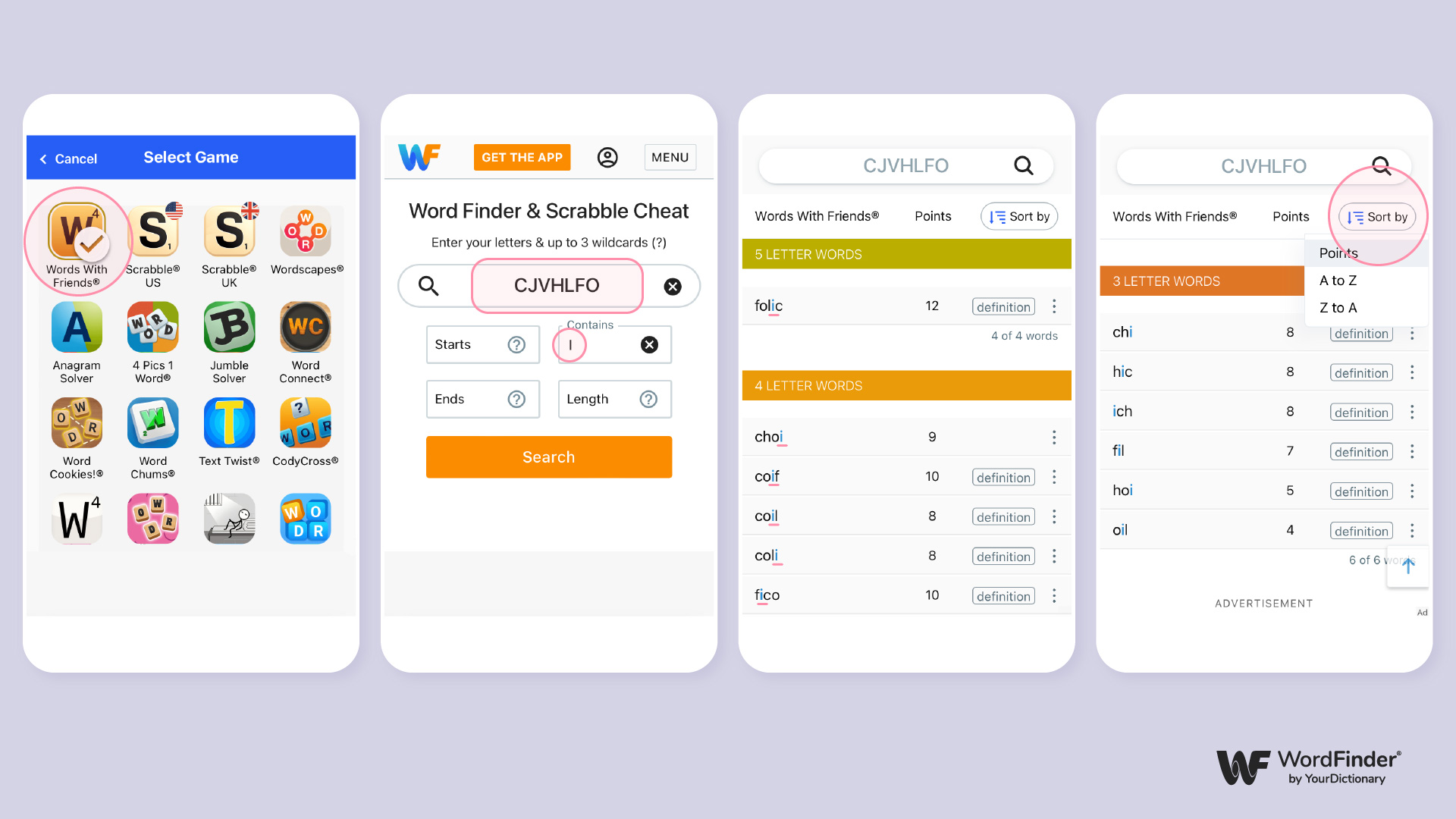Click the orange Search button
The width and height of the screenshot is (1456, 819).
[549, 457]
